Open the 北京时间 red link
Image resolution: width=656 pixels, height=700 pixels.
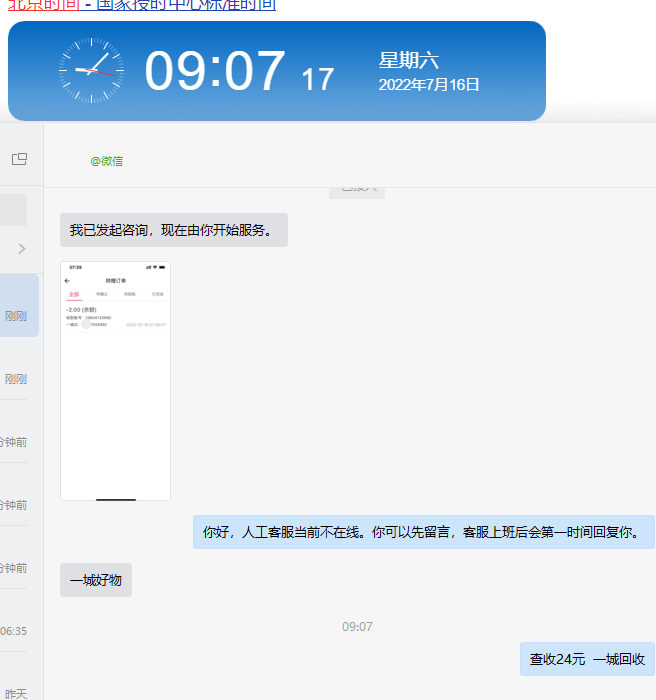(42, 5)
